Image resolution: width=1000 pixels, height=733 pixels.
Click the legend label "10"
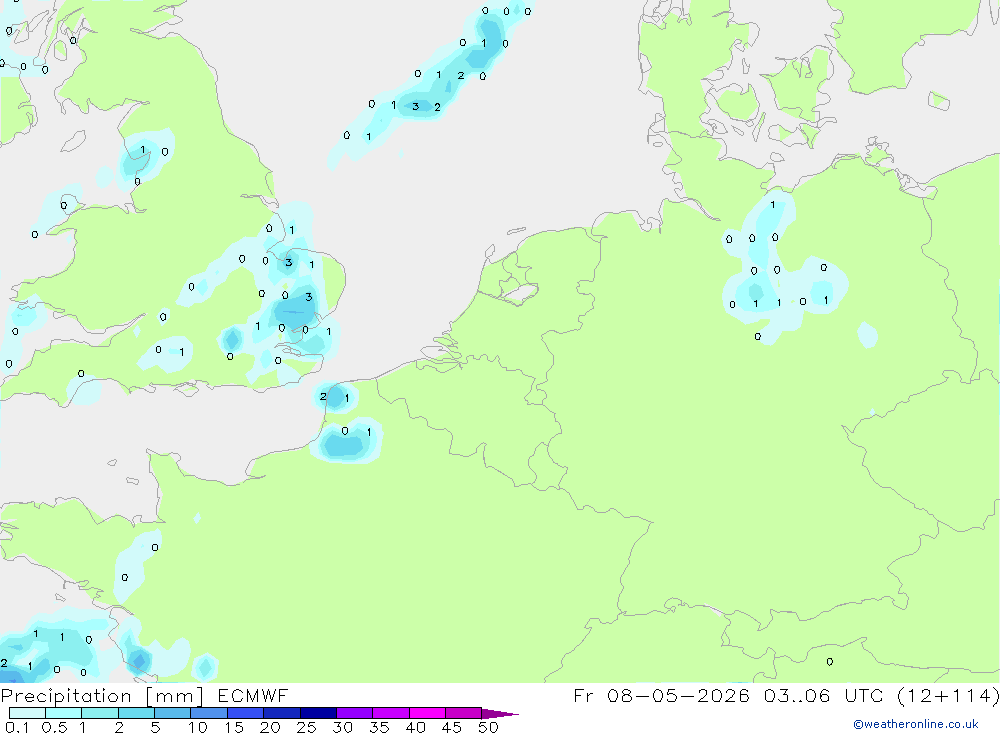pos(198,727)
